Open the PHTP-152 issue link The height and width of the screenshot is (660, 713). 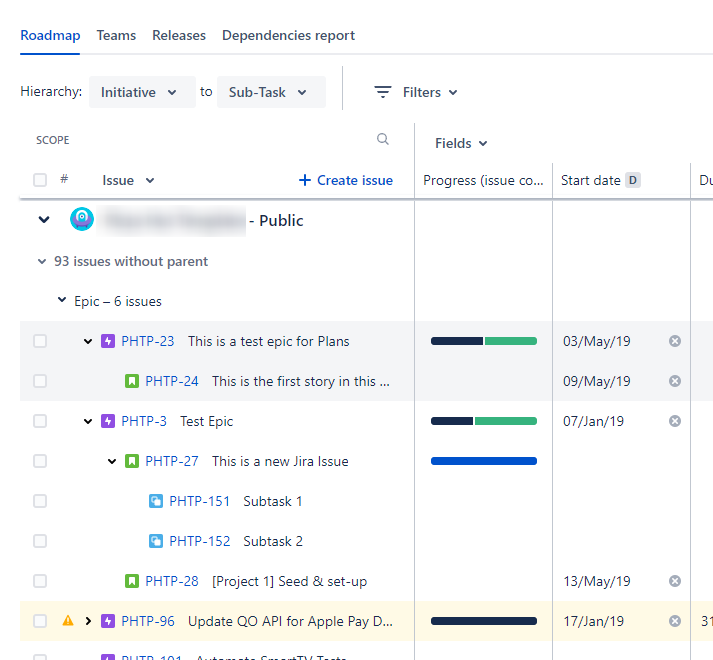click(200, 541)
